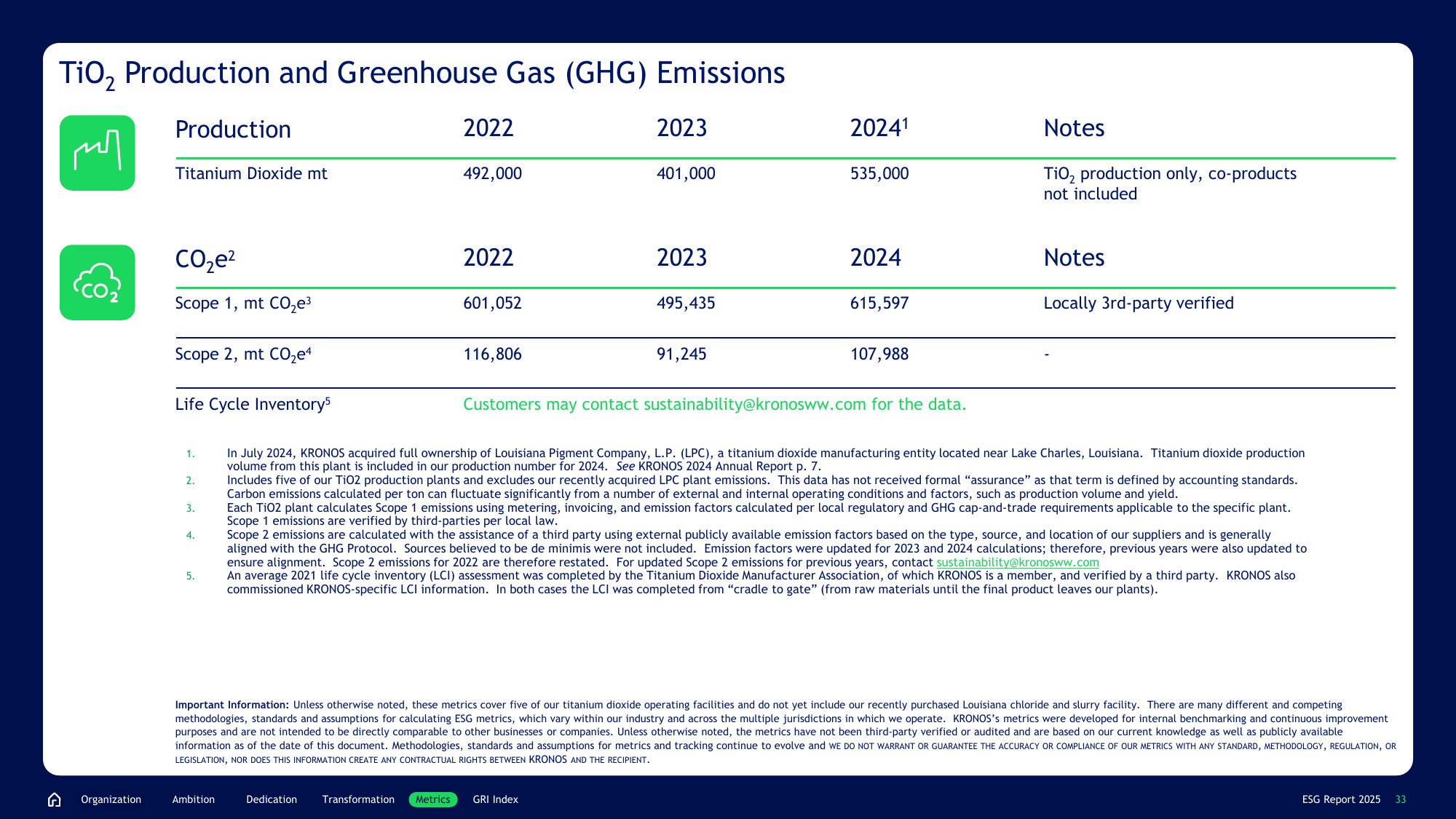1456x819 pixels.
Task: Select the 2024 production value 535,000
Action: click(x=879, y=173)
